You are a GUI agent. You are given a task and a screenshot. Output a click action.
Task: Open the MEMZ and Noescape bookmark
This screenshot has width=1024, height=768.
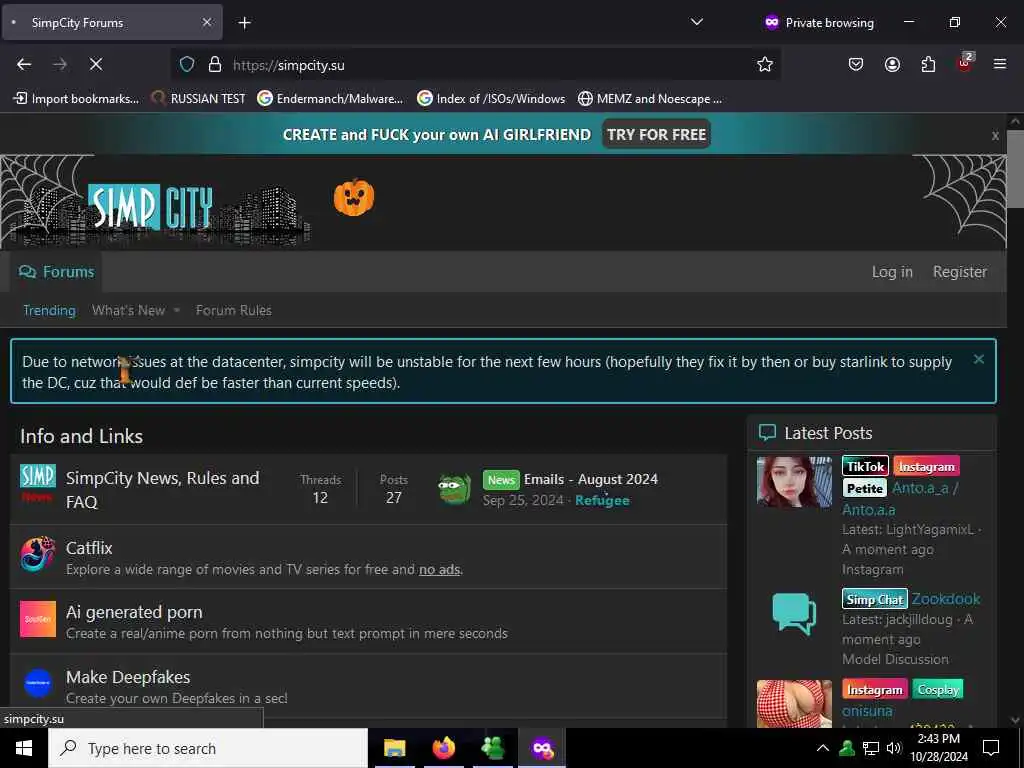[x=650, y=99]
